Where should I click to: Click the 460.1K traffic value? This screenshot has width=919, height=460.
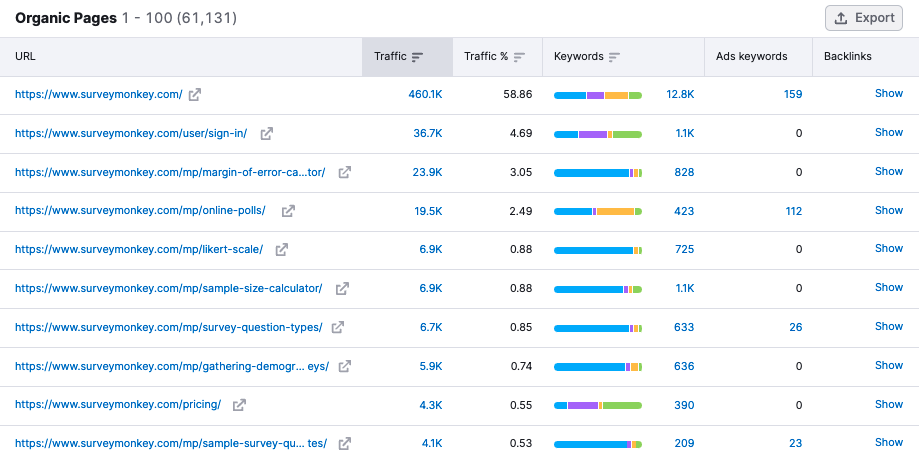(x=423, y=95)
